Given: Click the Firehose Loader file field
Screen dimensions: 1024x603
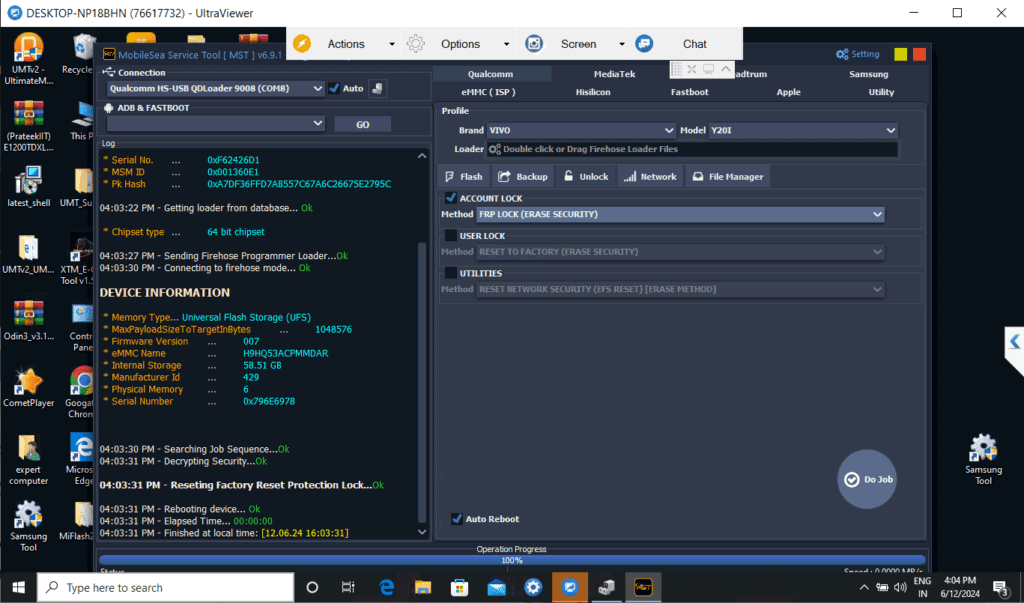Looking at the screenshot, I should [692, 149].
